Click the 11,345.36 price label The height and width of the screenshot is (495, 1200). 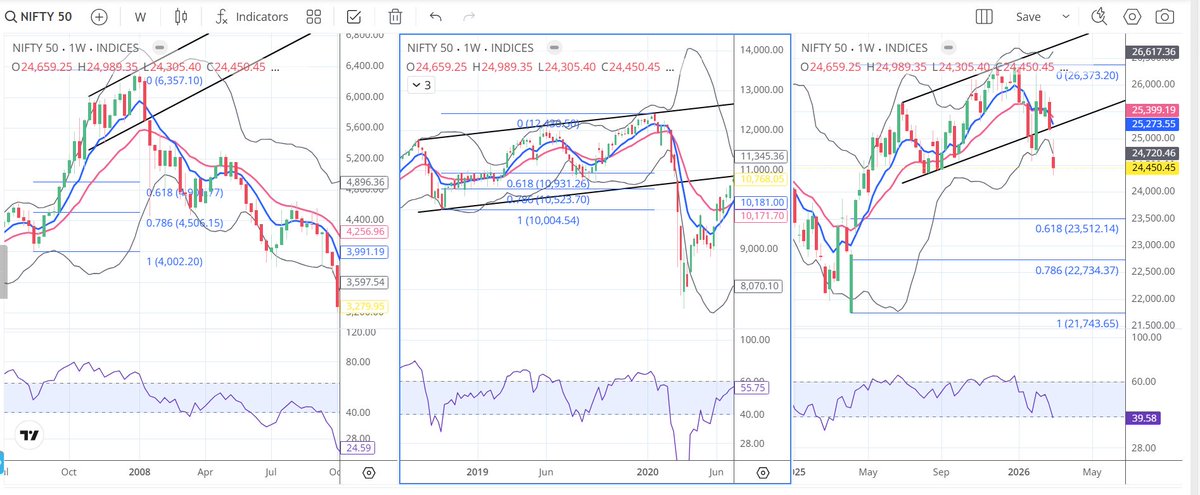(x=760, y=156)
